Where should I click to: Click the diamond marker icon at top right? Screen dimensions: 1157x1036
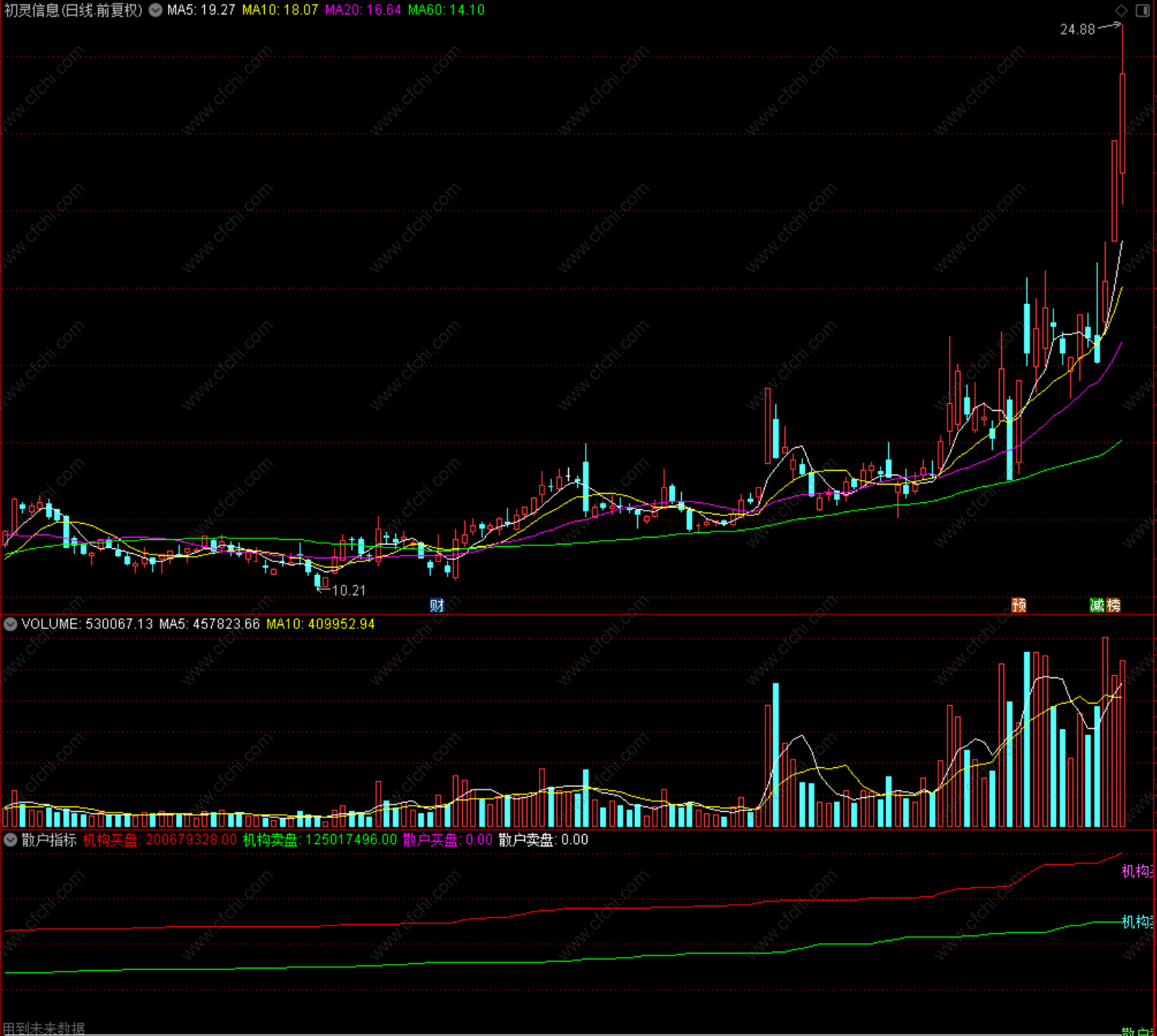tap(1122, 10)
